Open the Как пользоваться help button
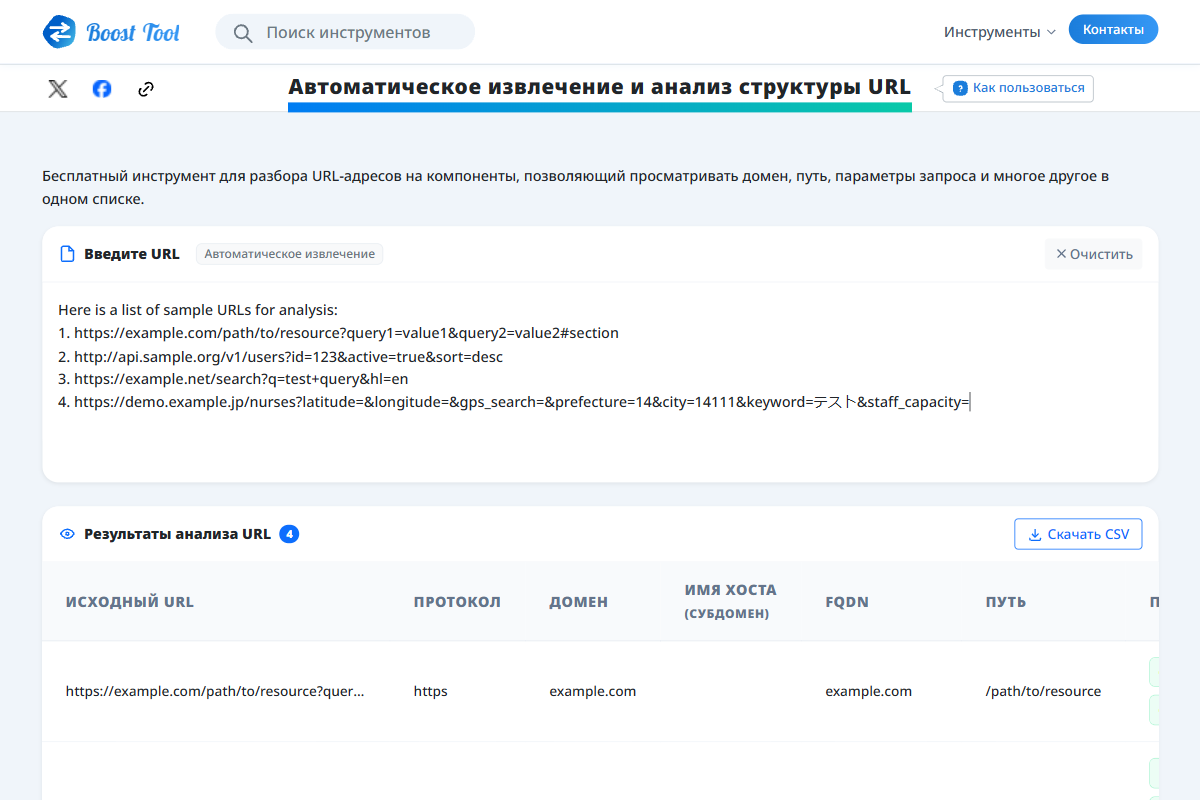 1018,88
